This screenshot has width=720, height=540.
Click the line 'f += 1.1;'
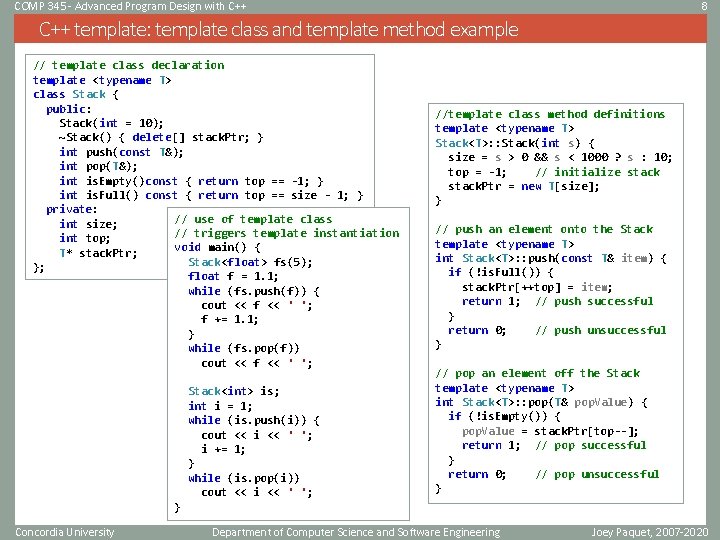tap(230, 319)
